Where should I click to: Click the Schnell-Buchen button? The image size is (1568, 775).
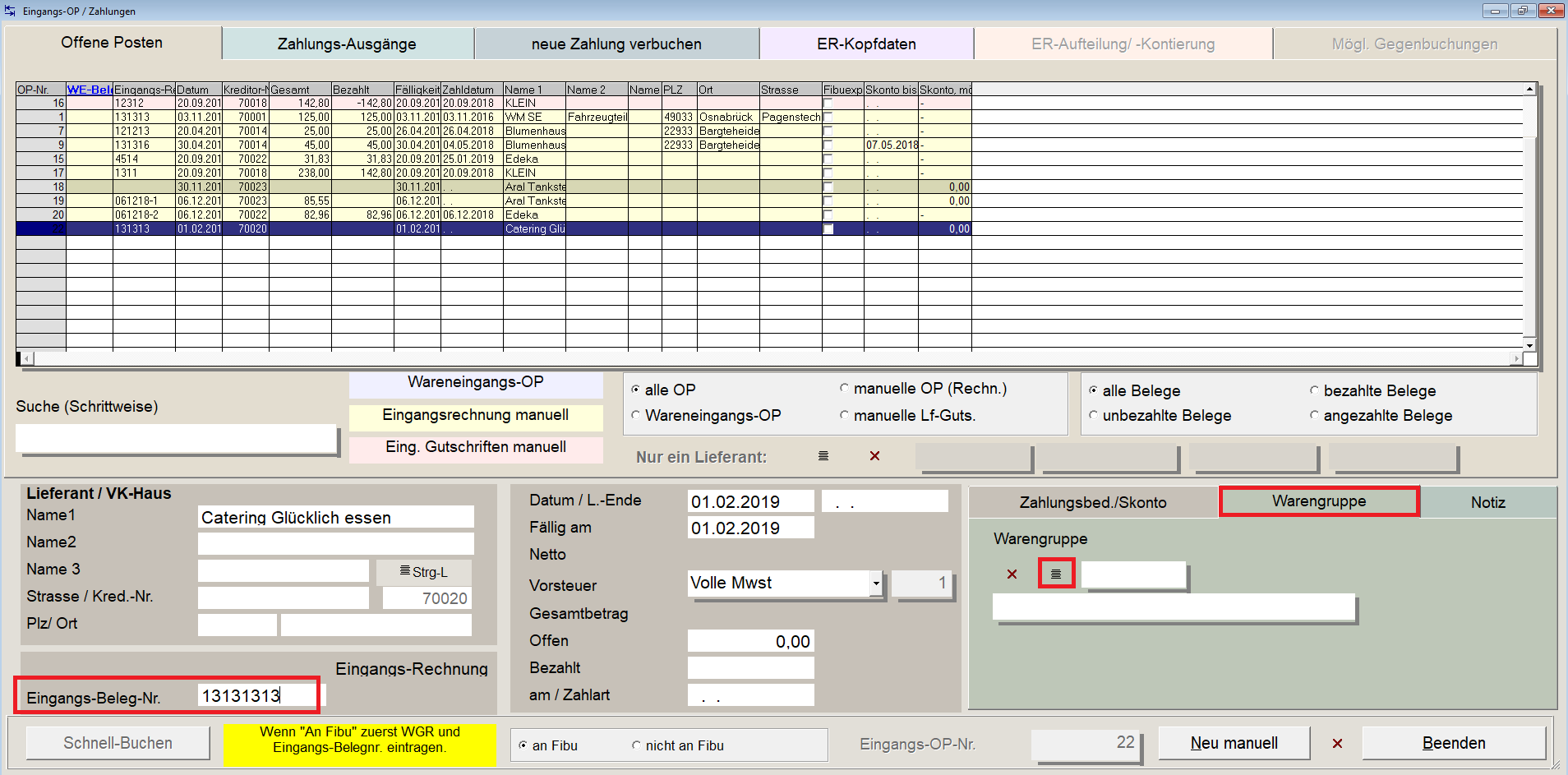coord(118,743)
